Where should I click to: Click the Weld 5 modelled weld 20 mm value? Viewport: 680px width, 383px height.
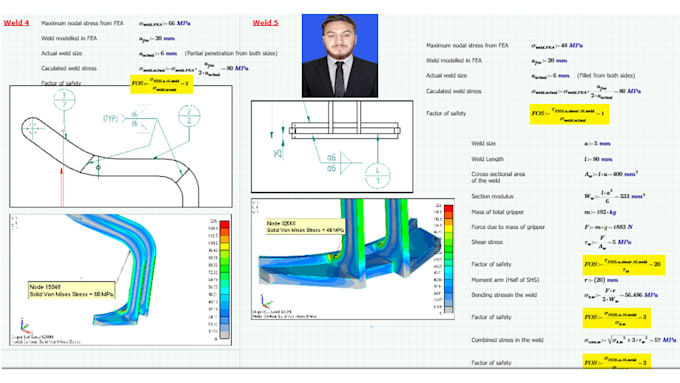[x=549, y=61]
